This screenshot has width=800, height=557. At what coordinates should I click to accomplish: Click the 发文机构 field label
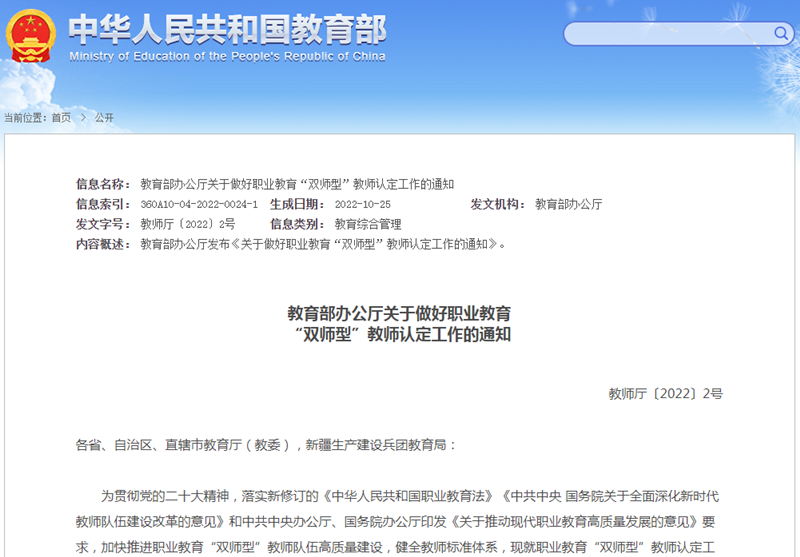497,205
